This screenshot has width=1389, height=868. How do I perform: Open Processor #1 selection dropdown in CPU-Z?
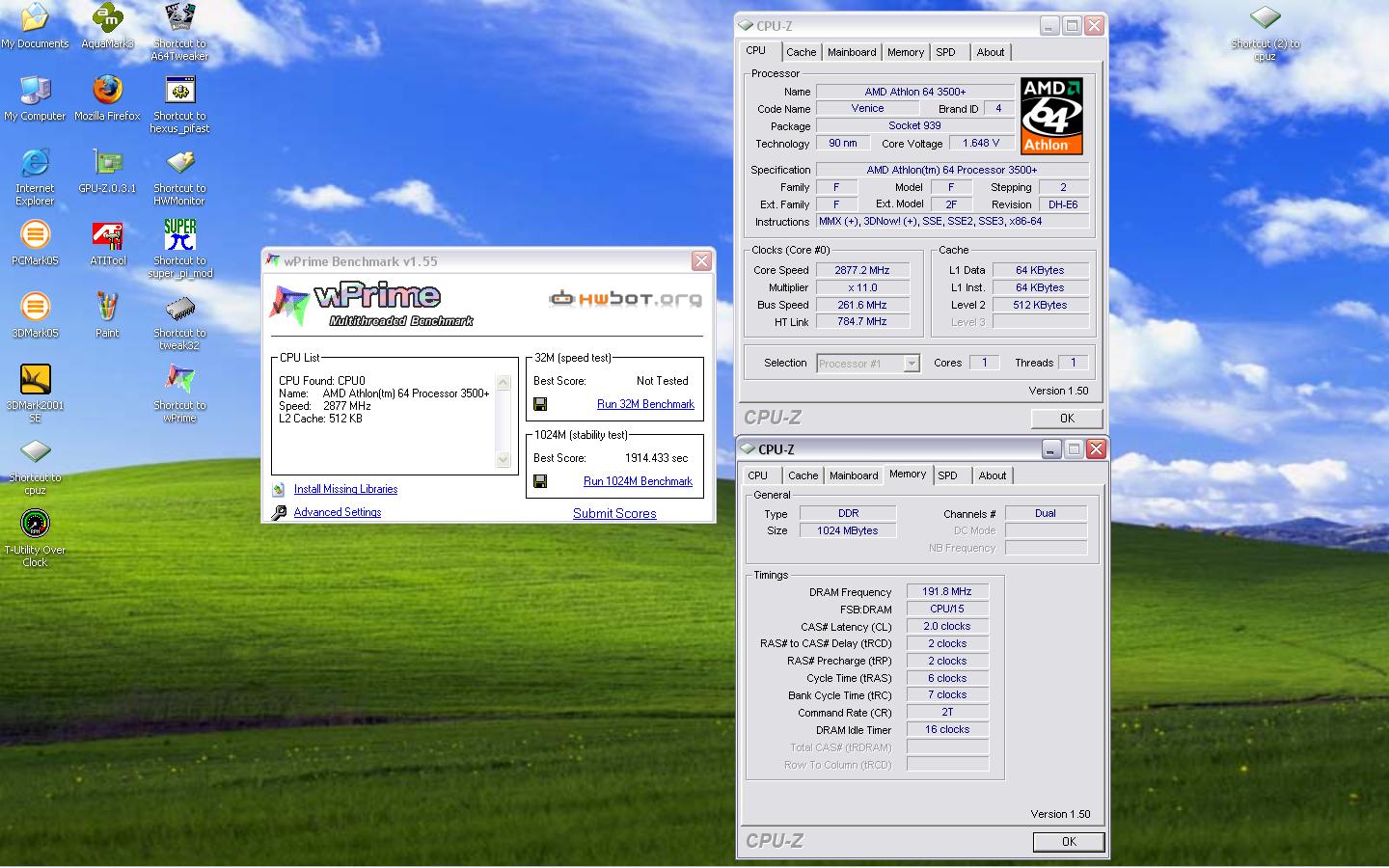(x=912, y=364)
